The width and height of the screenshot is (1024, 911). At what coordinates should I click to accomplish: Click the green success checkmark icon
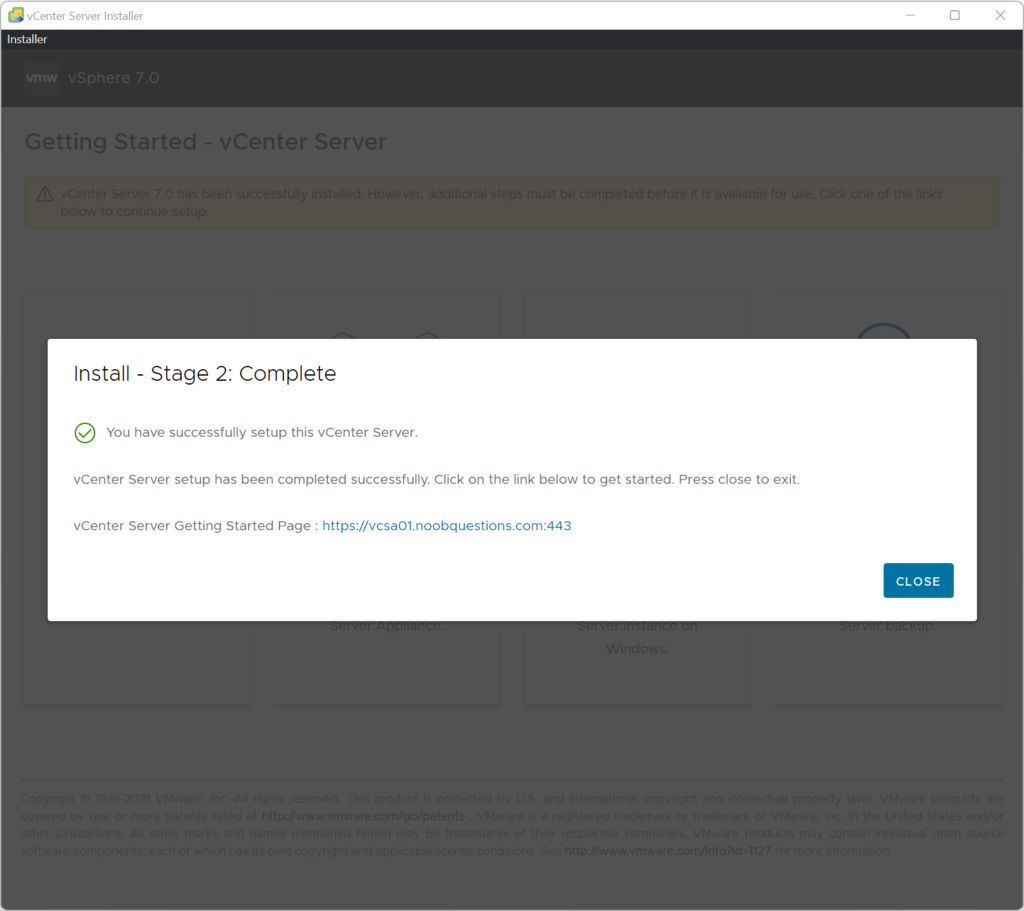tap(85, 432)
